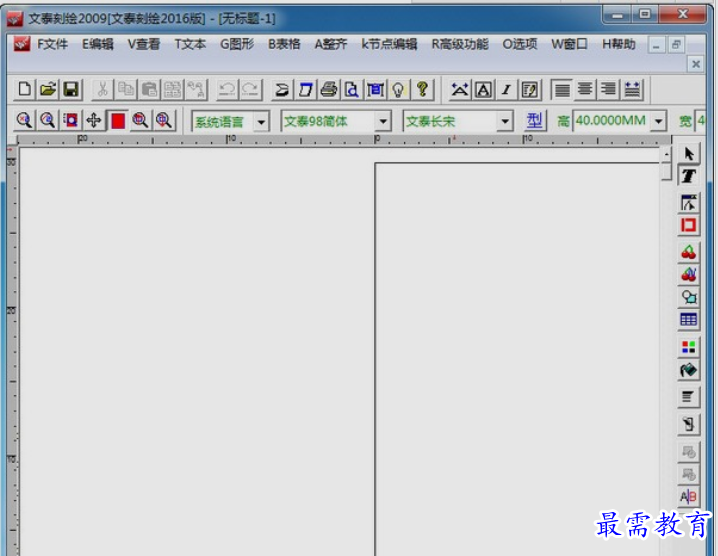Image resolution: width=718 pixels, height=556 pixels.
Task: Align text left in toolbar
Action: pos(562,89)
